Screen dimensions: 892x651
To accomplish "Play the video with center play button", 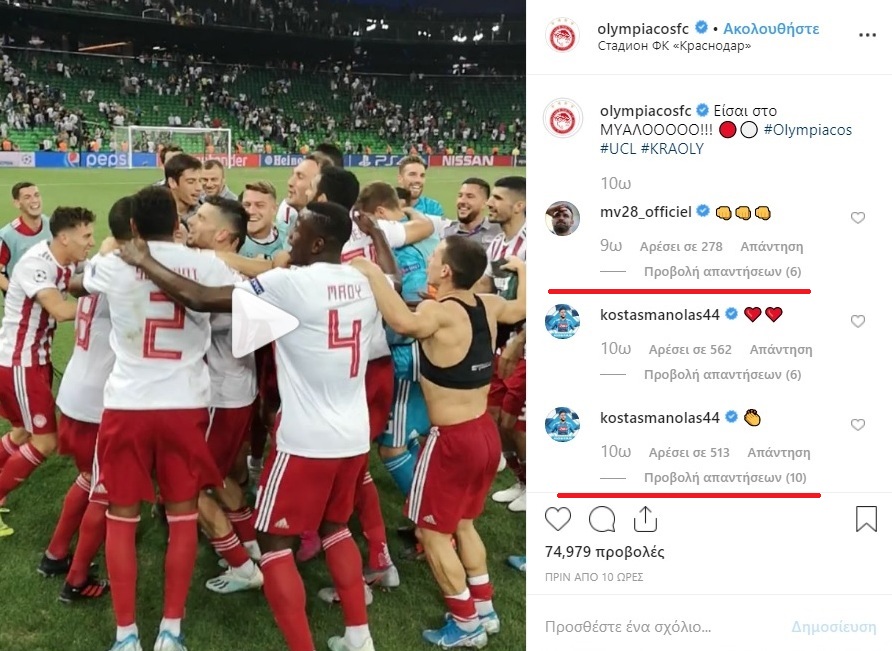I will 263,324.
